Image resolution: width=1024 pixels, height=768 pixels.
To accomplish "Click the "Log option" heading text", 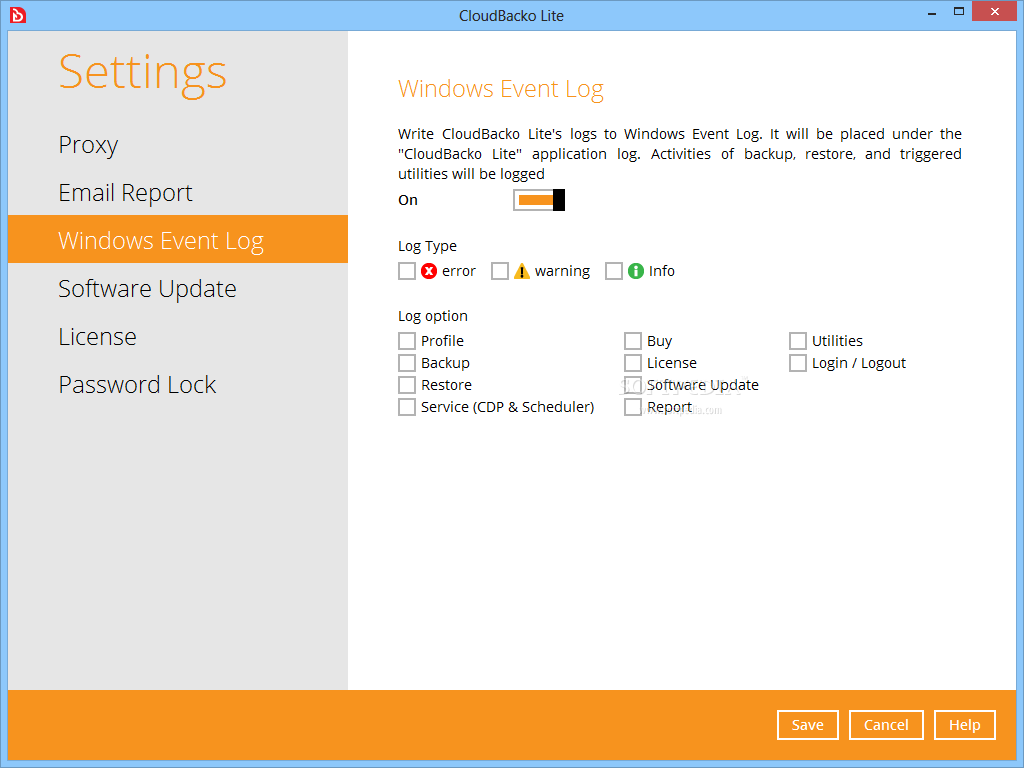I will (x=432, y=316).
